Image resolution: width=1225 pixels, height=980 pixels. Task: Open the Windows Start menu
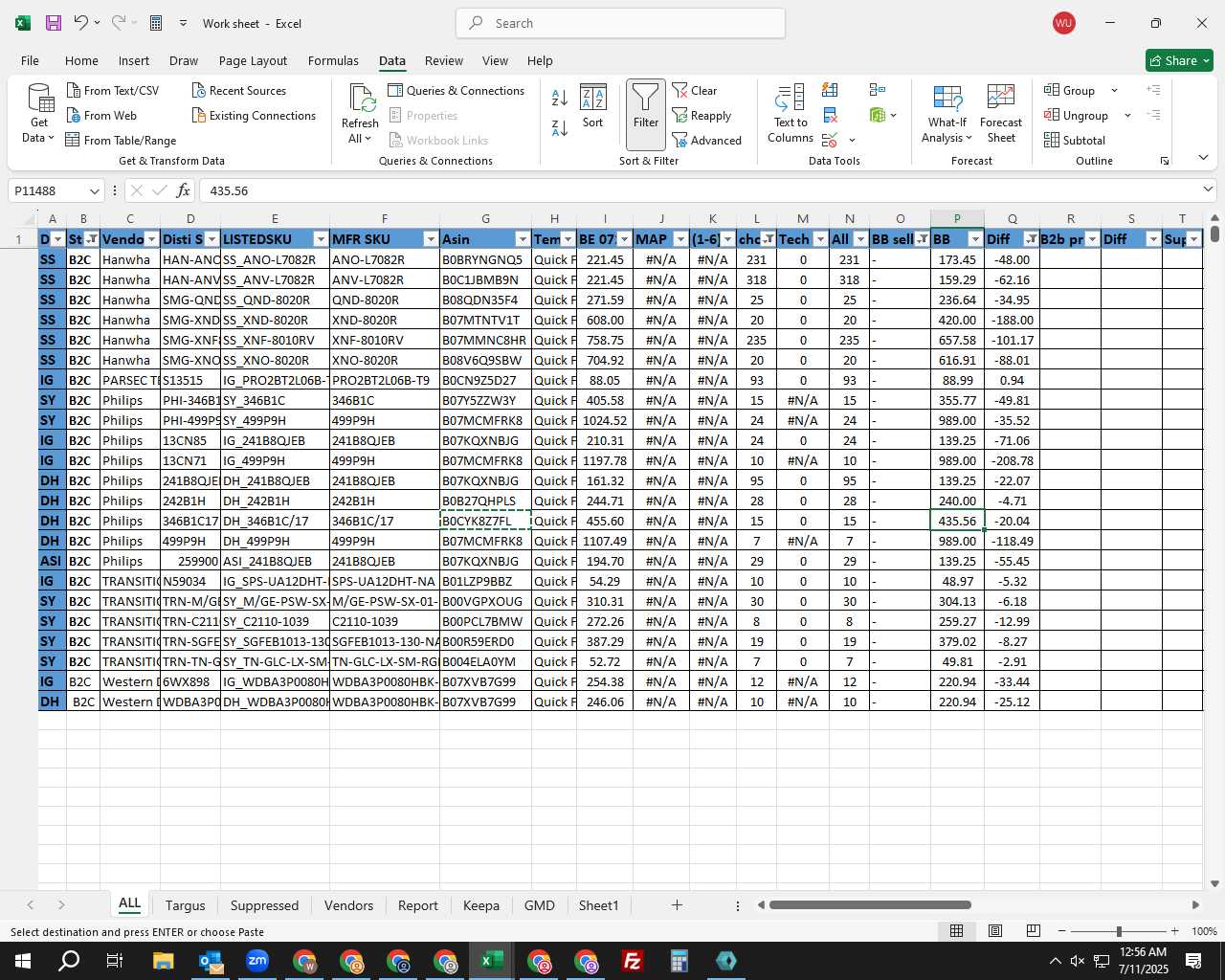pyautogui.click(x=22, y=961)
